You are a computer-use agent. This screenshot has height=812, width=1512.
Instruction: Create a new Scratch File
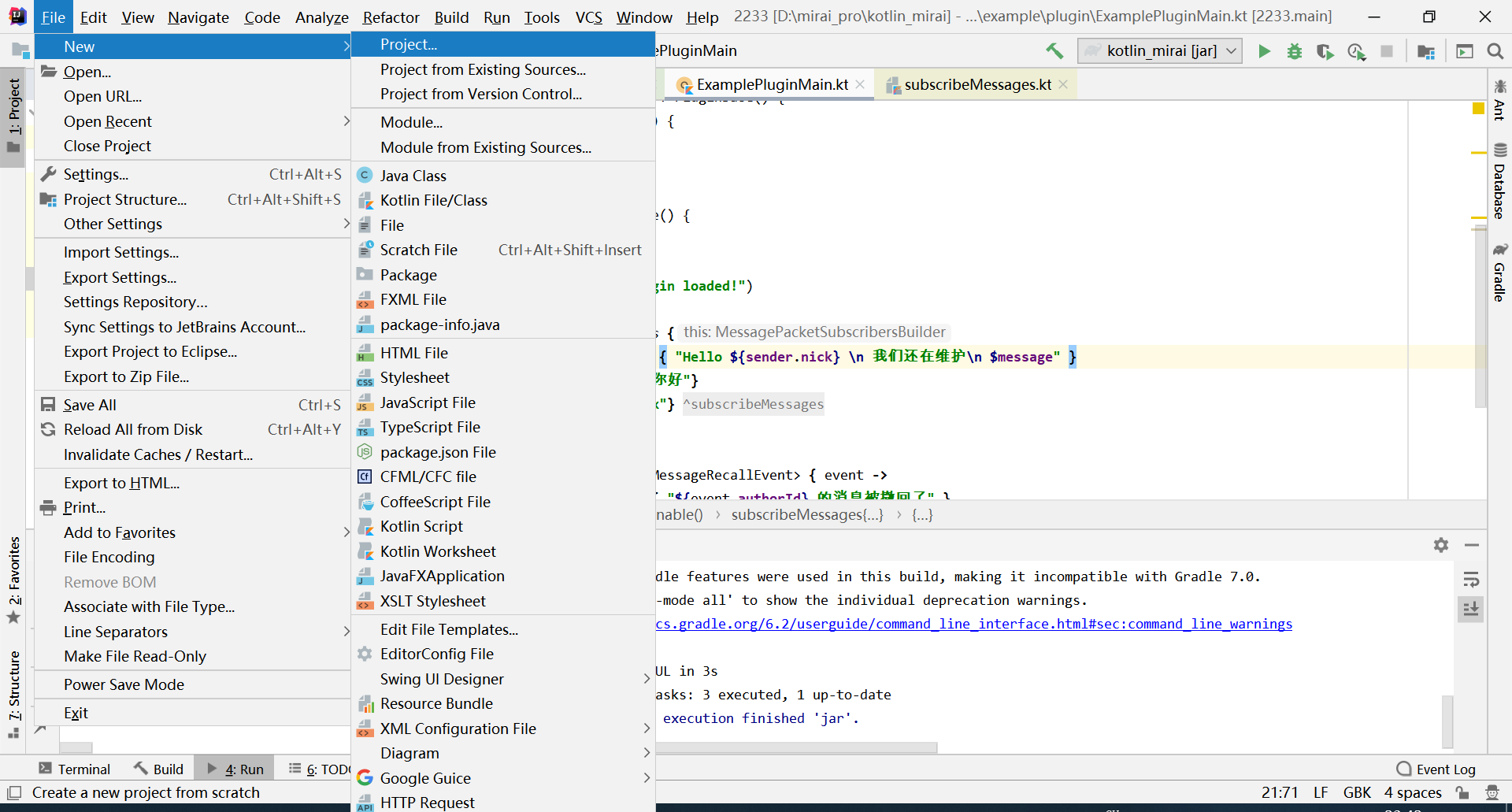click(x=502, y=250)
